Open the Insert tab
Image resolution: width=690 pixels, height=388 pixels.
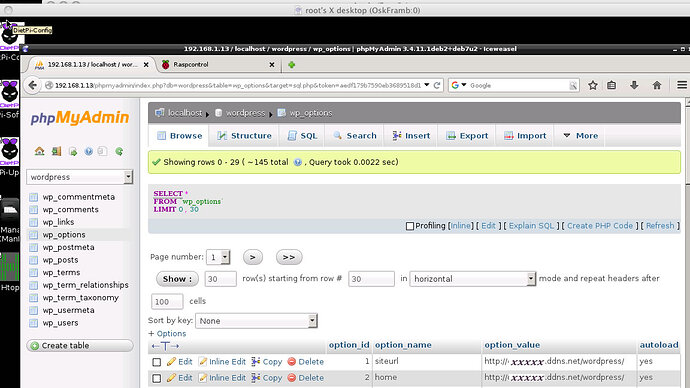coord(411,135)
